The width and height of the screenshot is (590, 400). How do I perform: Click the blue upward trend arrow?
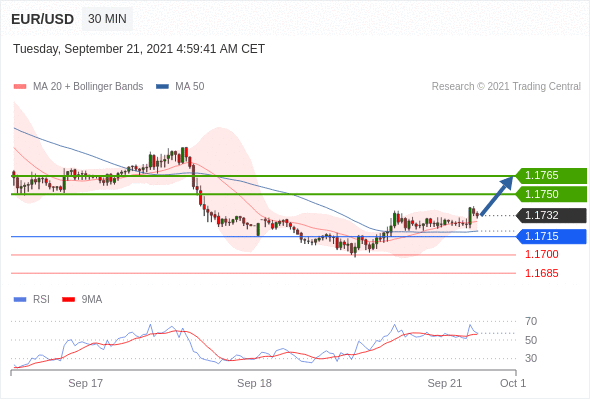(497, 196)
